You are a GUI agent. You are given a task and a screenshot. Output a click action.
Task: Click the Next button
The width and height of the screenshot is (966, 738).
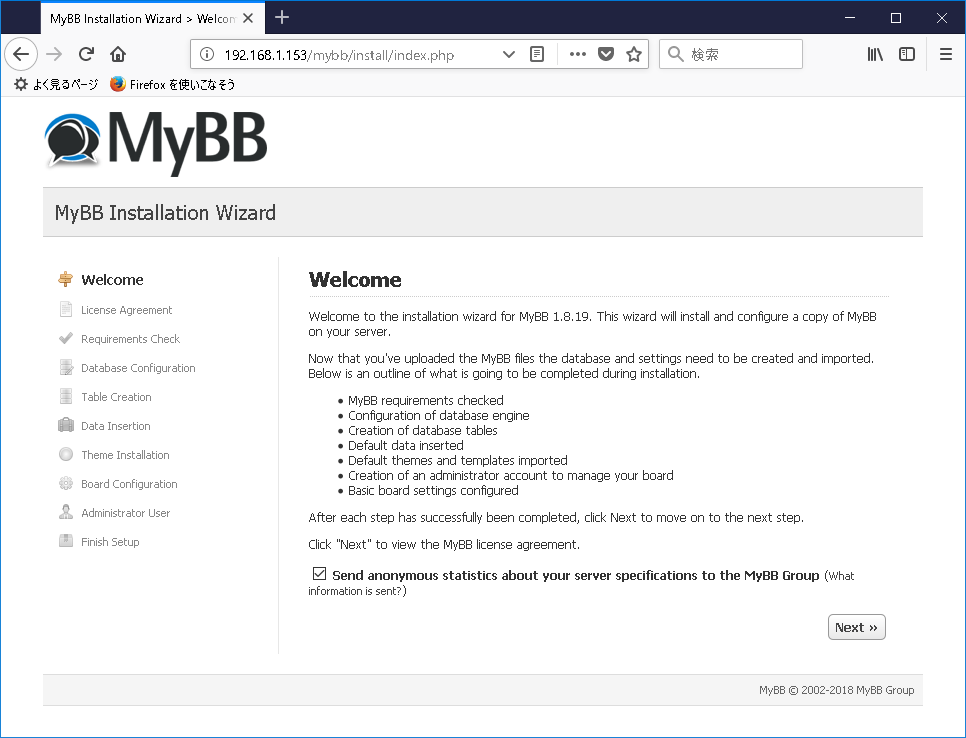coord(856,627)
